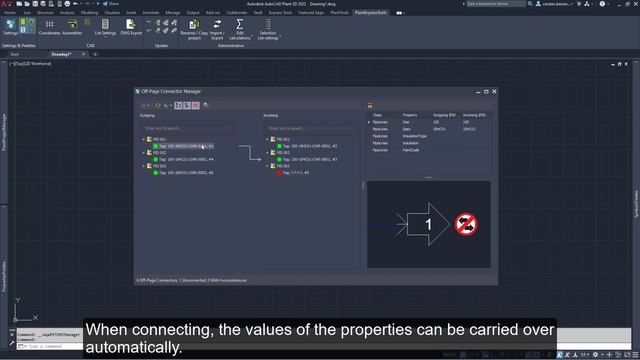Open the Assemblies tool
This screenshot has width=640, height=360.
click(72, 27)
